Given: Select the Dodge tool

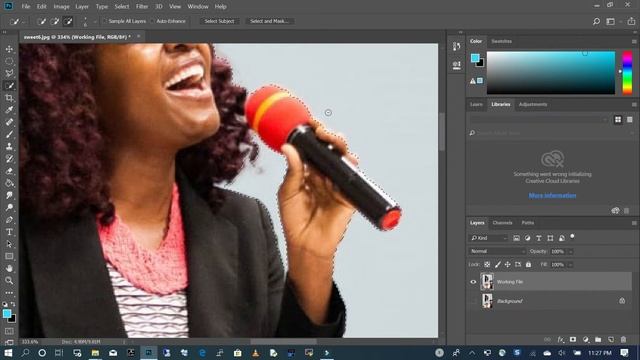Looking at the screenshot, I should click(x=9, y=207).
